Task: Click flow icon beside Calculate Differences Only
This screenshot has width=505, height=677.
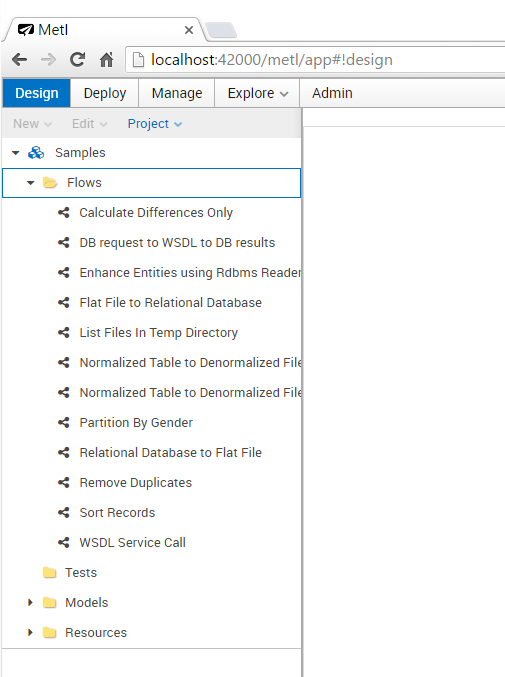Action: click(64, 212)
